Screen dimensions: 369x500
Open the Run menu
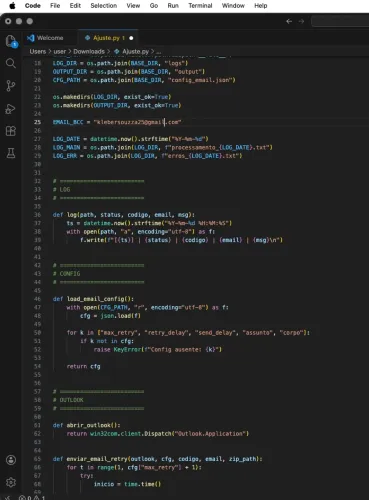[x=173, y=6]
